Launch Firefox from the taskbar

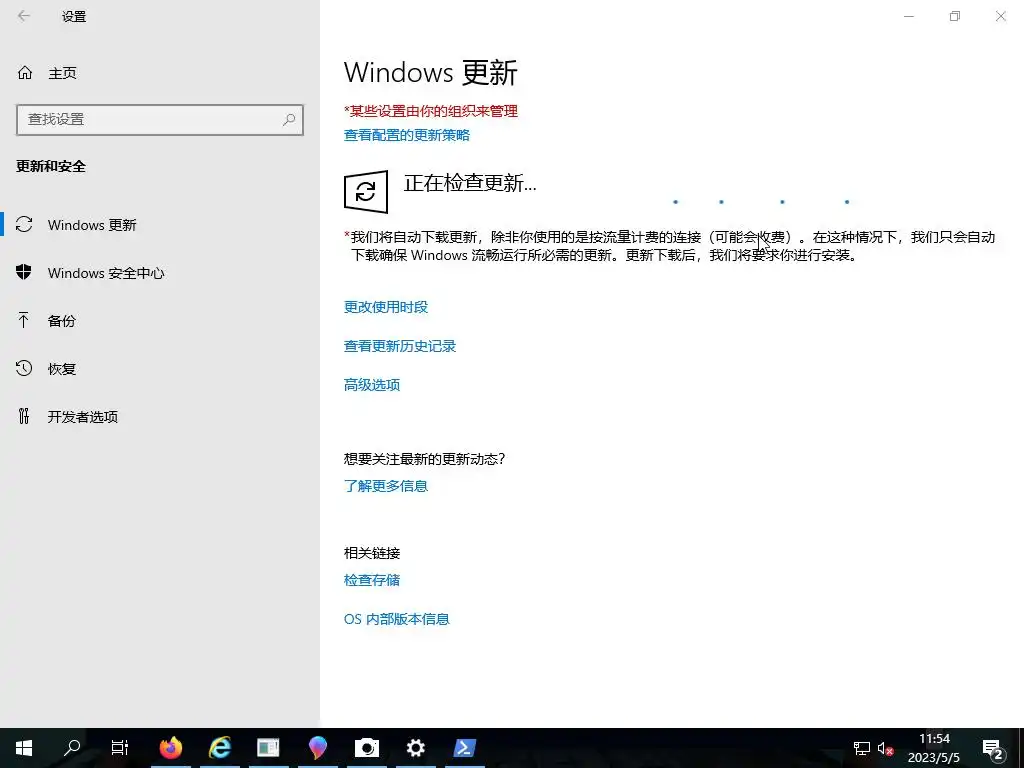tap(171, 748)
